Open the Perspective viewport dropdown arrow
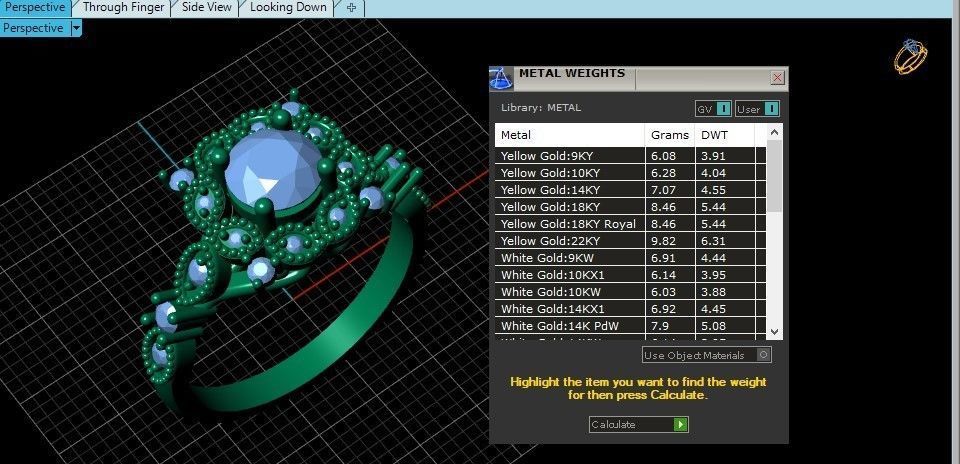 [76, 28]
